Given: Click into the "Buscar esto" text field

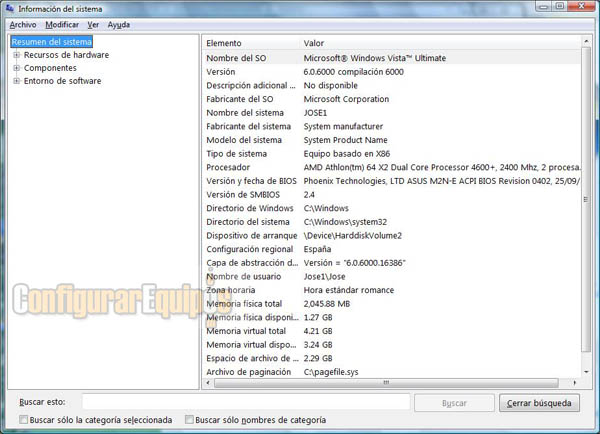Looking at the screenshot, I should [245, 402].
